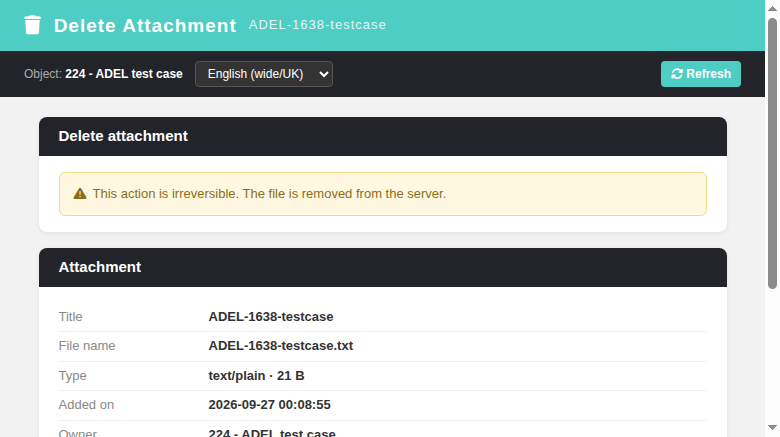Click the 'File name' row label
780x437 pixels.
(87, 345)
